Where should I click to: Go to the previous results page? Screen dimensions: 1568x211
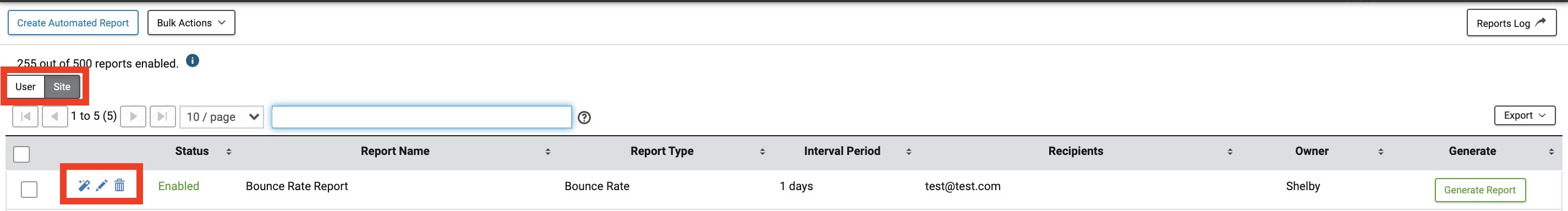point(55,116)
